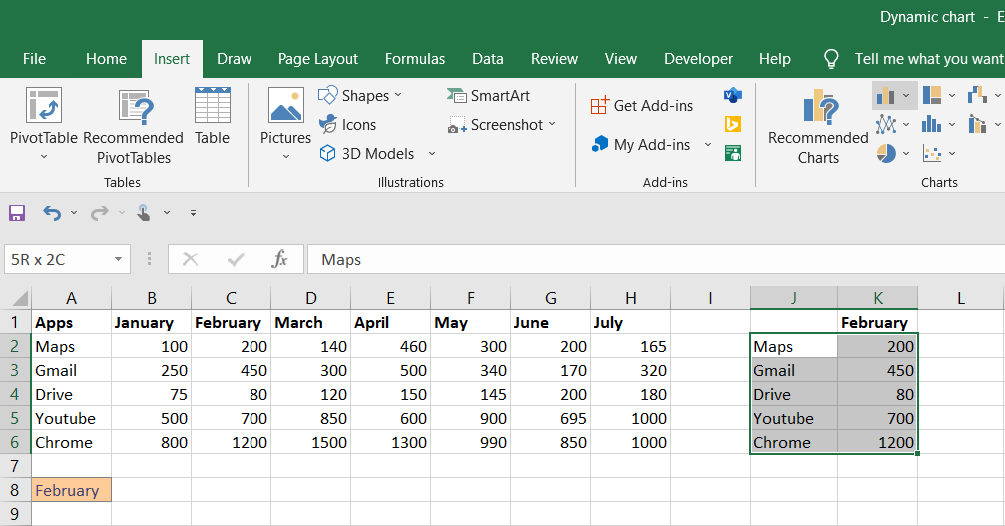Open the Name Box dropdown arrow
This screenshot has width=1005, height=526.
[119, 259]
